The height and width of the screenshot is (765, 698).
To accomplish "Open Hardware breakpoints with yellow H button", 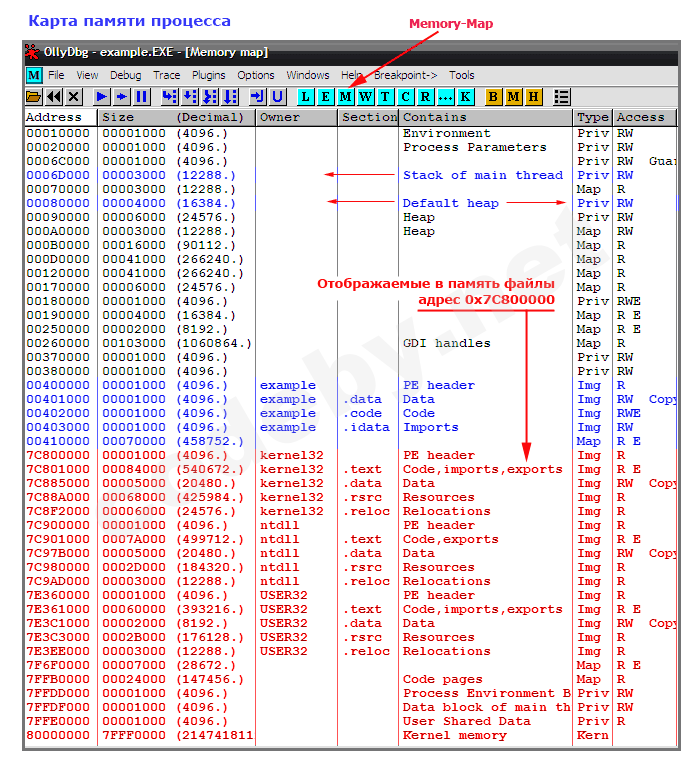I will [x=533, y=97].
